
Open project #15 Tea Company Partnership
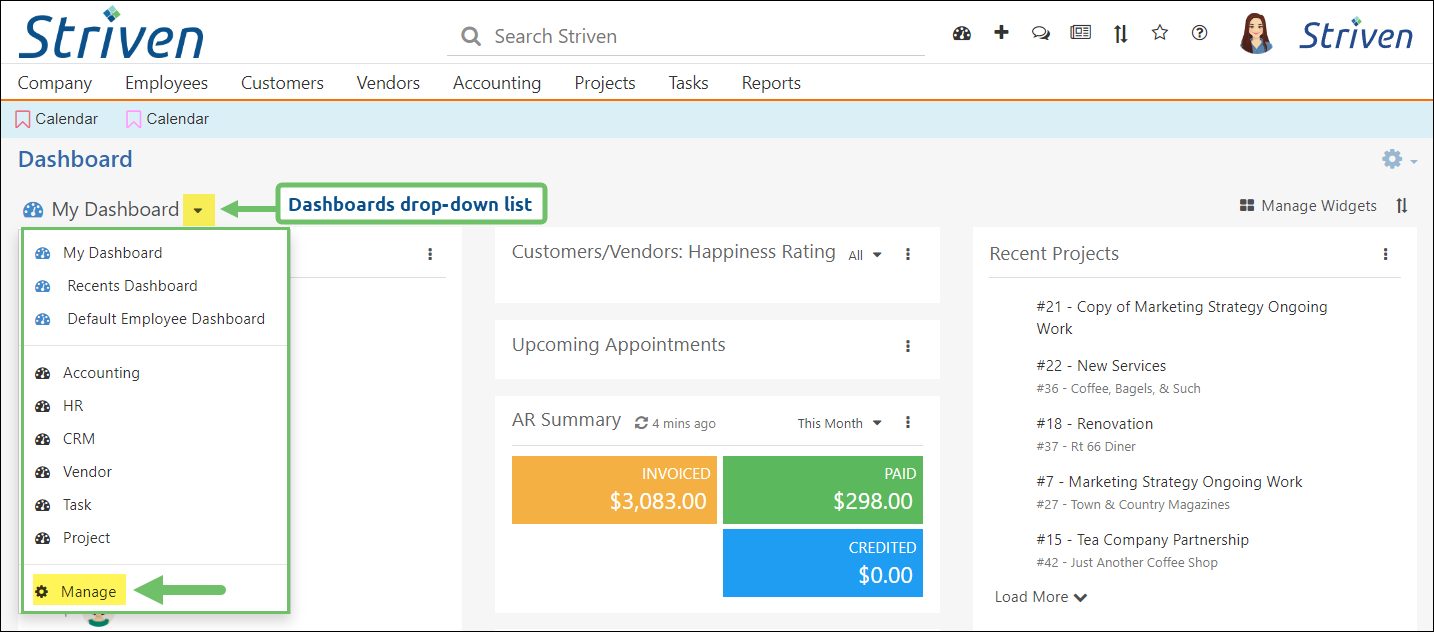[x=1142, y=540]
